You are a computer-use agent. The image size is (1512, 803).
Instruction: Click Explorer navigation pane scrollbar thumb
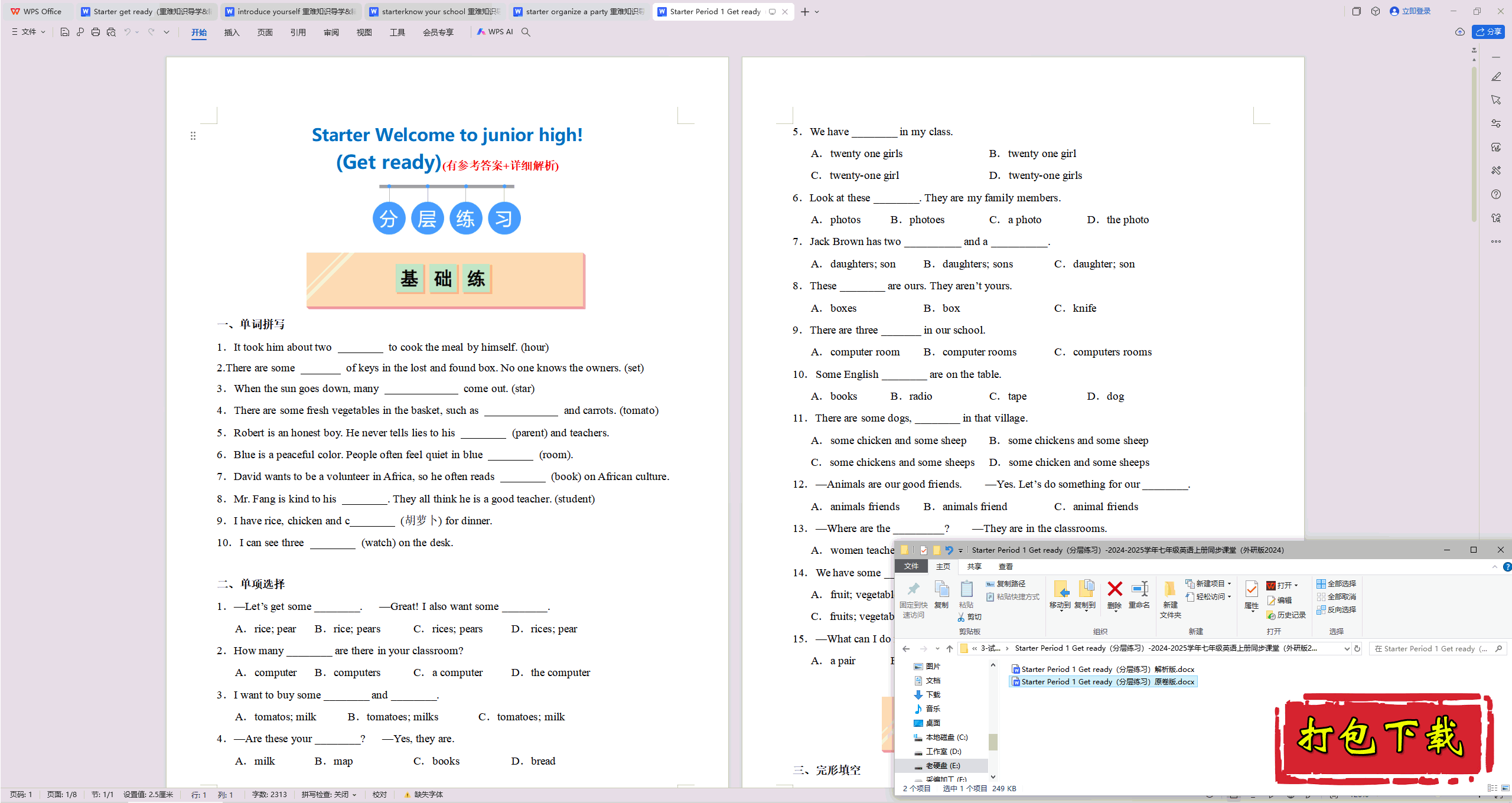[x=993, y=742]
